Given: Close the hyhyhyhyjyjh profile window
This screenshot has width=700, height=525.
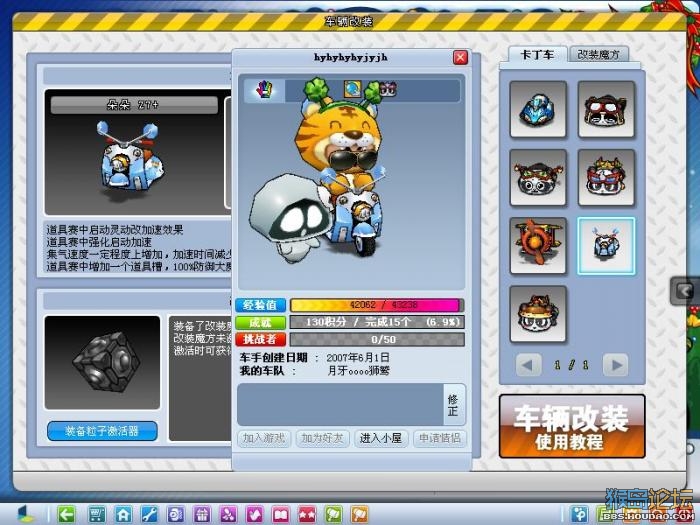Looking at the screenshot, I should [x=460, y=57].
